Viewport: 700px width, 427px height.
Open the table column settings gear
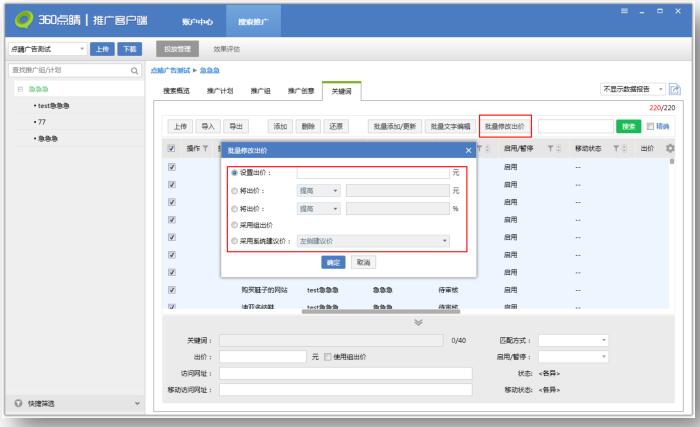tap(670, 149)
